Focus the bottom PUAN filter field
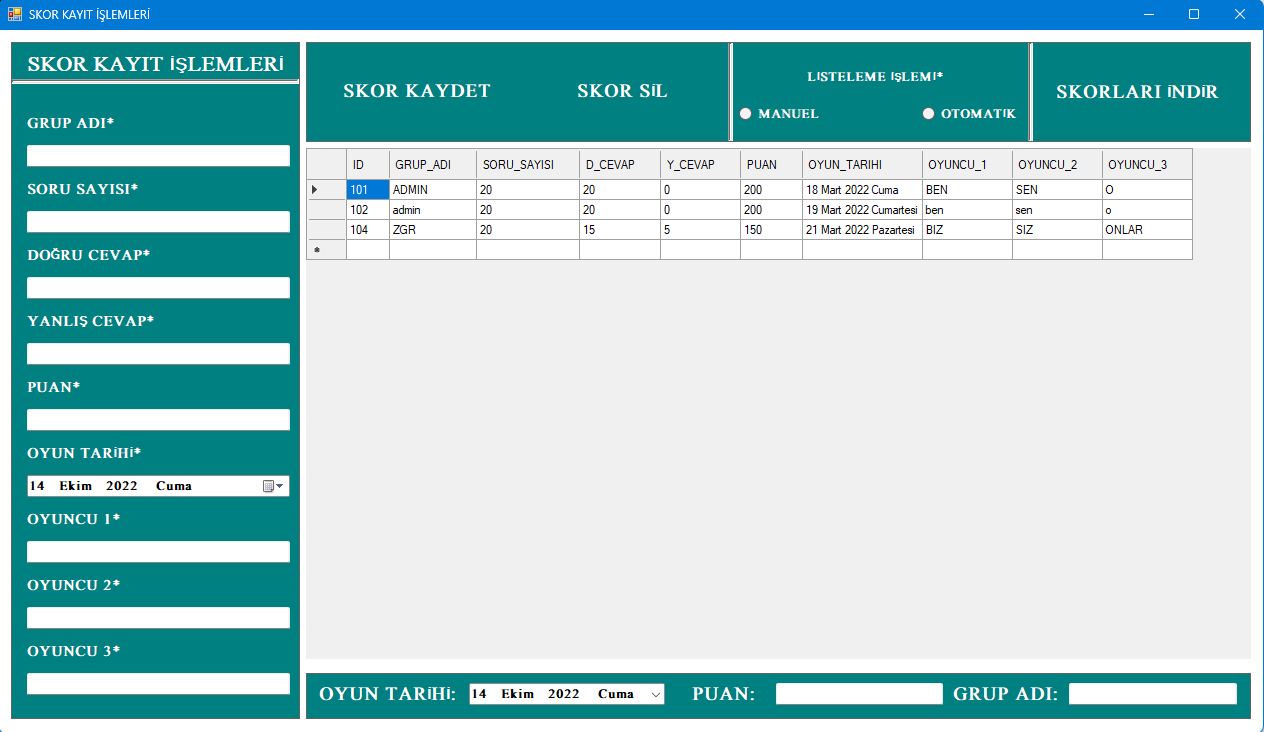 point(859,694)
